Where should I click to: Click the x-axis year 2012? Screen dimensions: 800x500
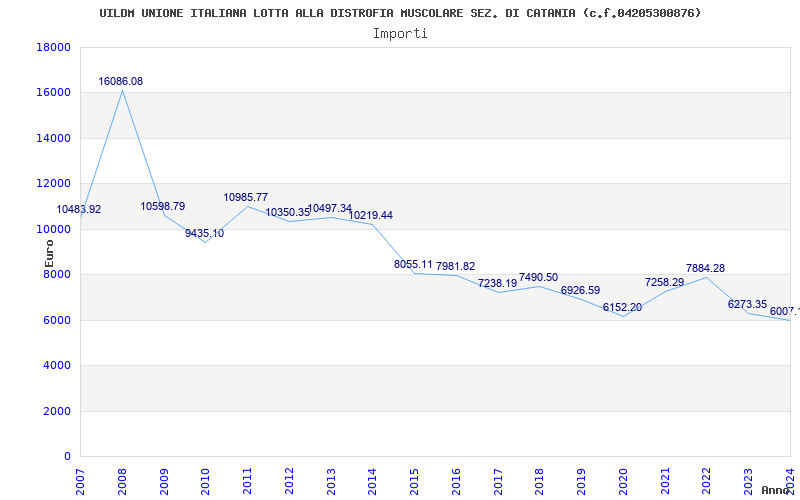coord(289,481)
